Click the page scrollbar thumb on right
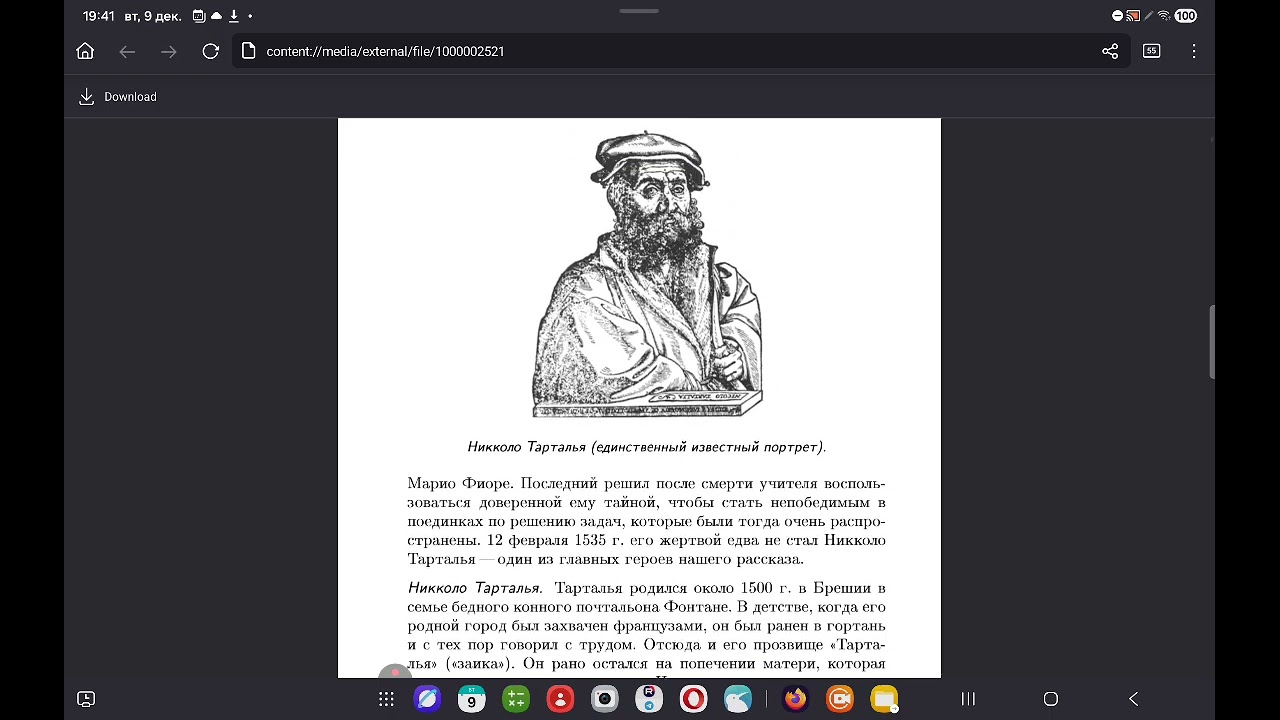 pyautogui.click(x=1212, y=342)
